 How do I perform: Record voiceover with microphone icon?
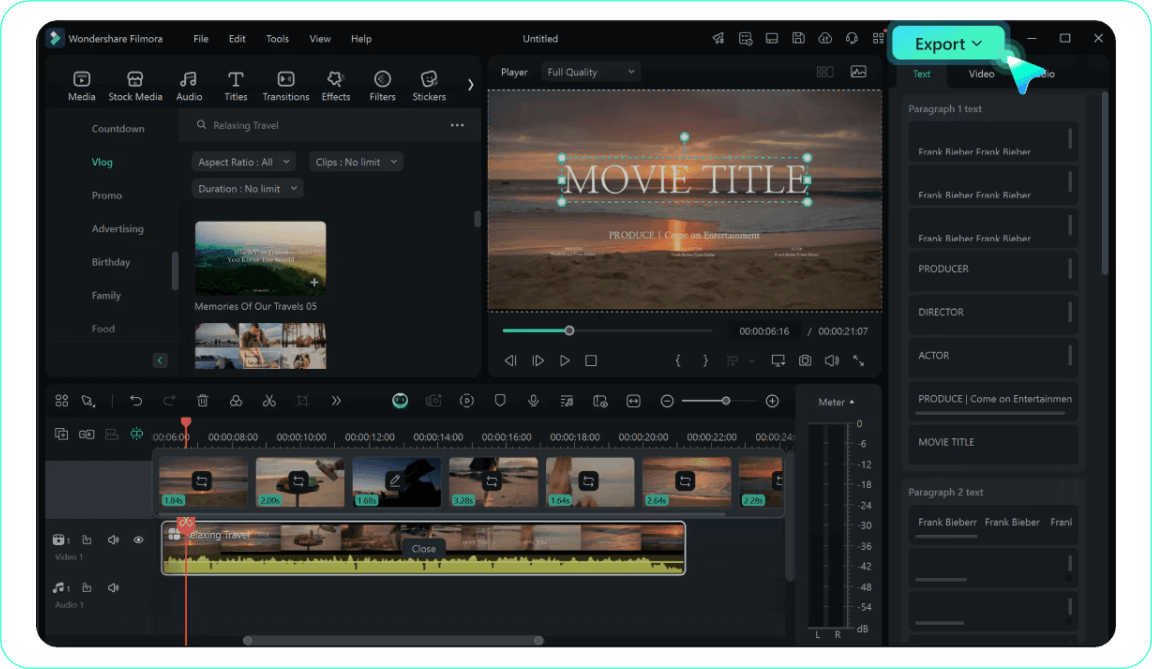(x=533, y=400)
